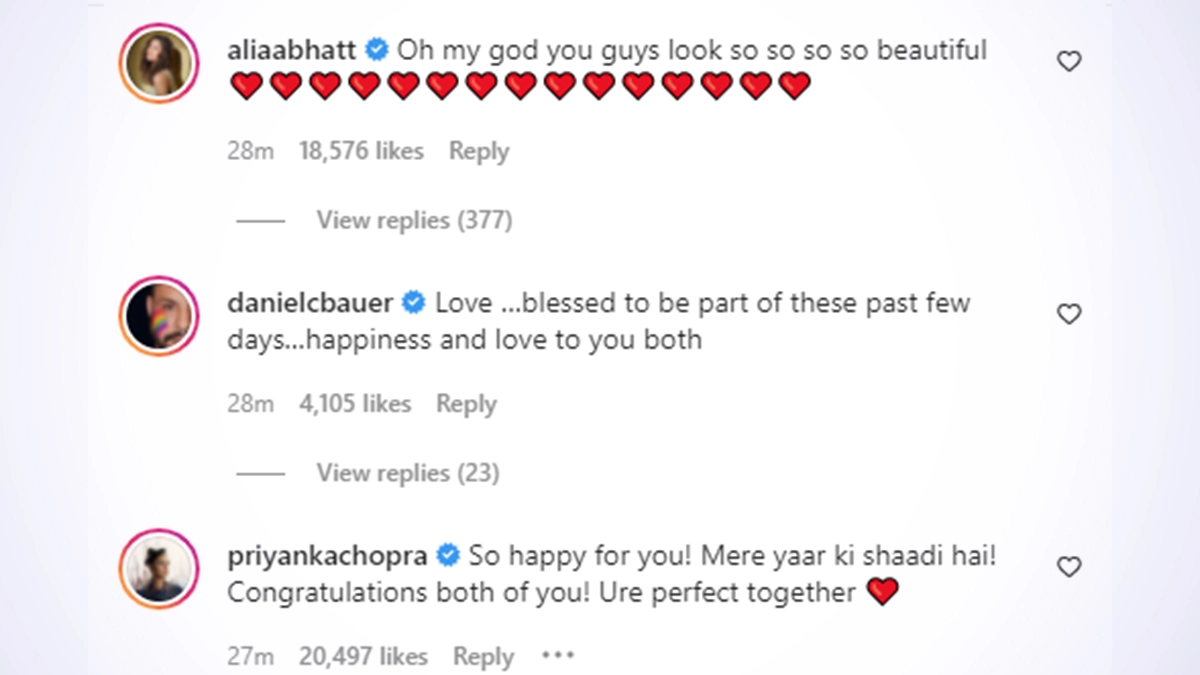Expand View replies (23)
The height and width of the screenshot is (675, 1200).
click(x=407, y=473)
